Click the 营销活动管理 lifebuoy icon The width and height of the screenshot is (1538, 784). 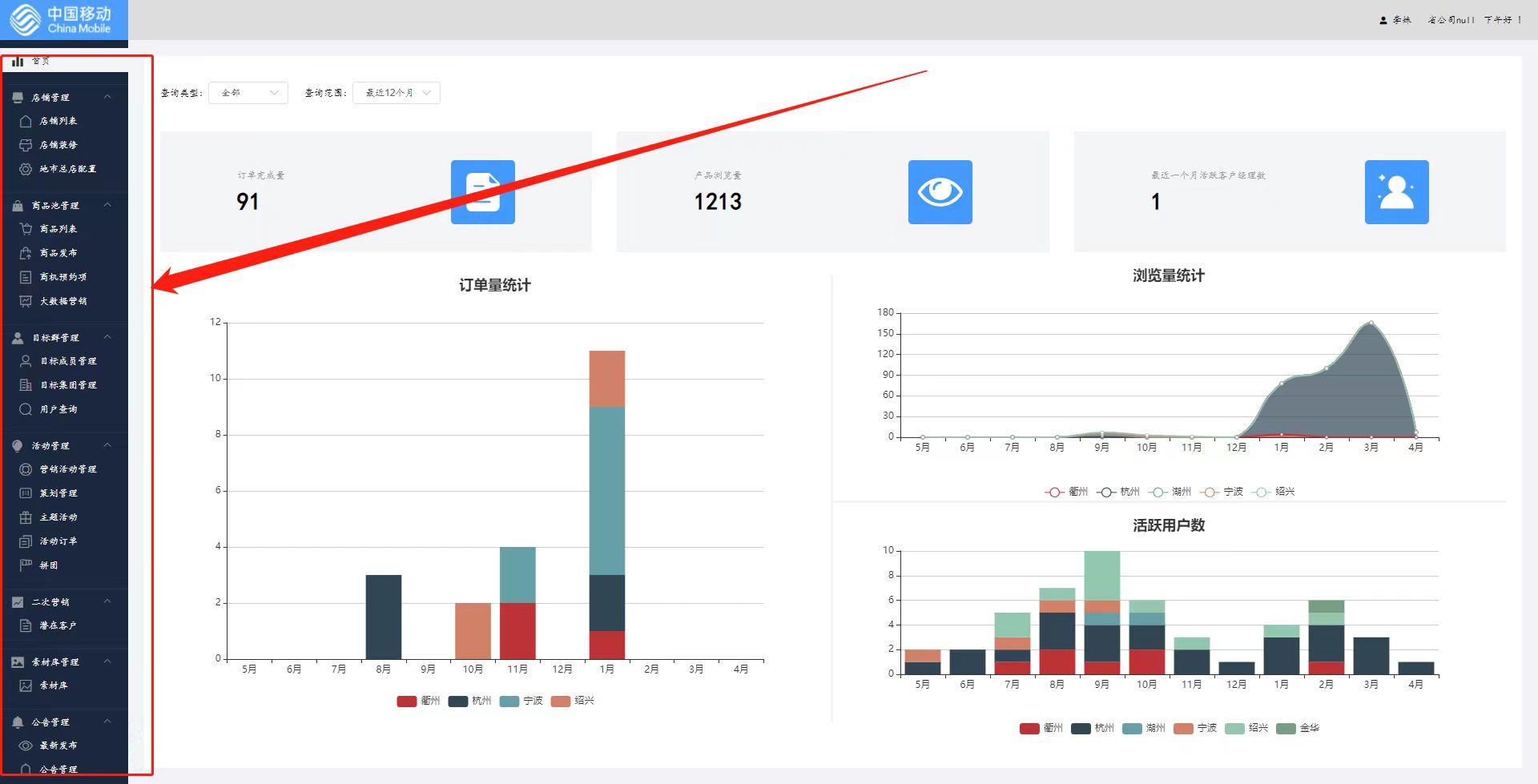point(26,469)
